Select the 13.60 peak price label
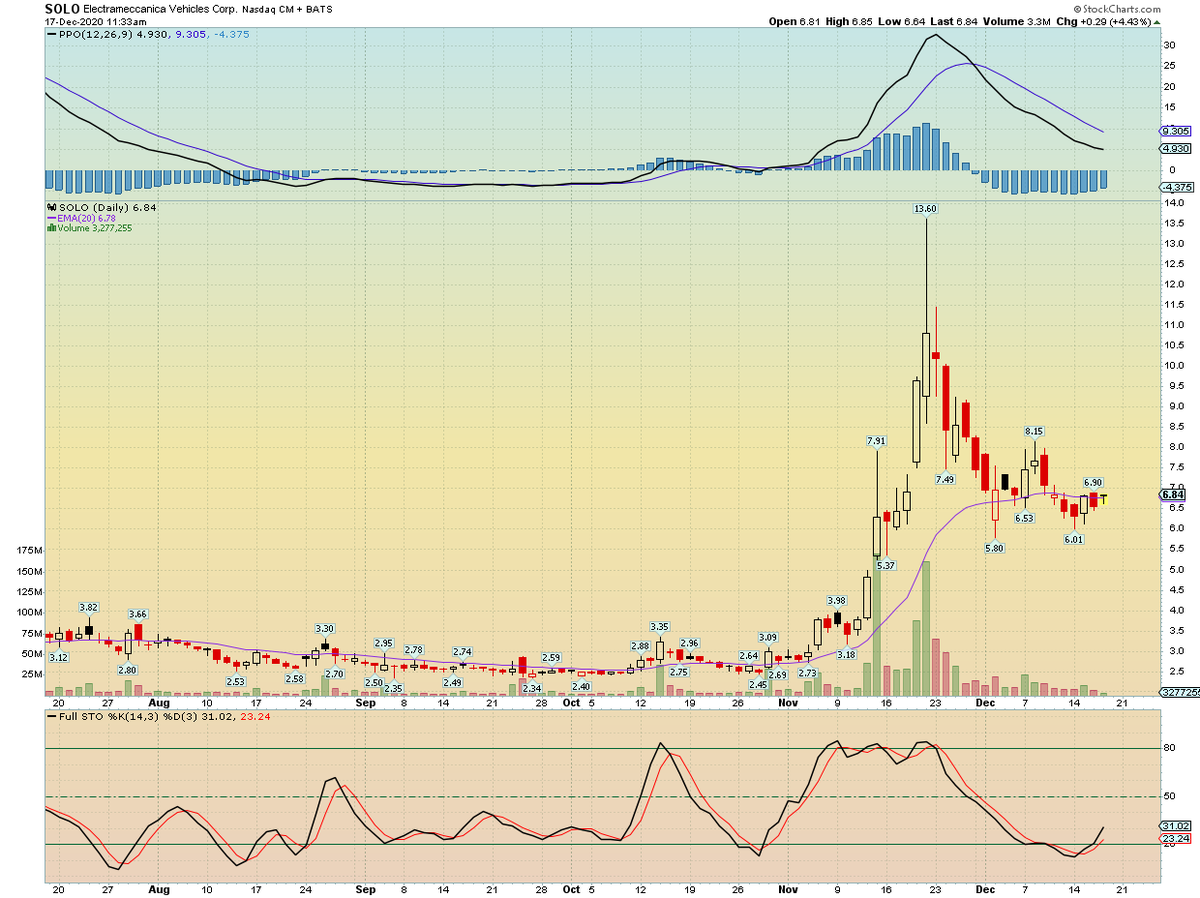The height and width of the screenshot is (898, 1200). pyautogui.click(x=925, y=208)
